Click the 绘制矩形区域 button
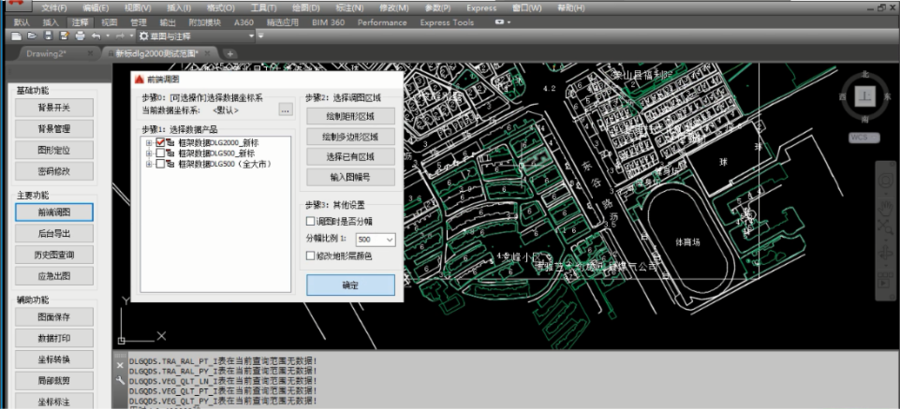This screenshot has width=900, height=409. point(350,116)
